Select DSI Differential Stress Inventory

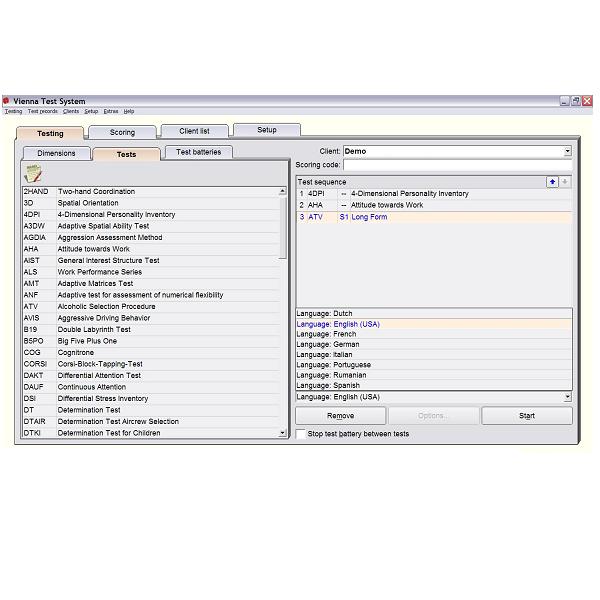pos(151,398)
